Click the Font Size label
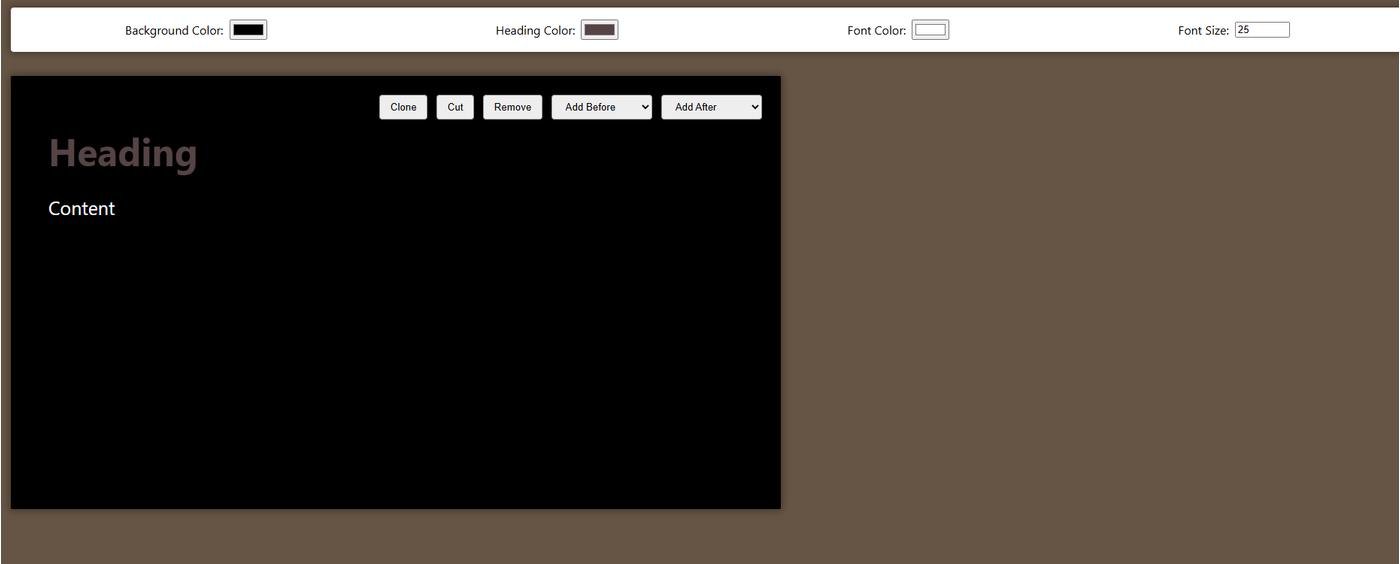This screenshot has width=1400, height=564. click(1203, 31)
